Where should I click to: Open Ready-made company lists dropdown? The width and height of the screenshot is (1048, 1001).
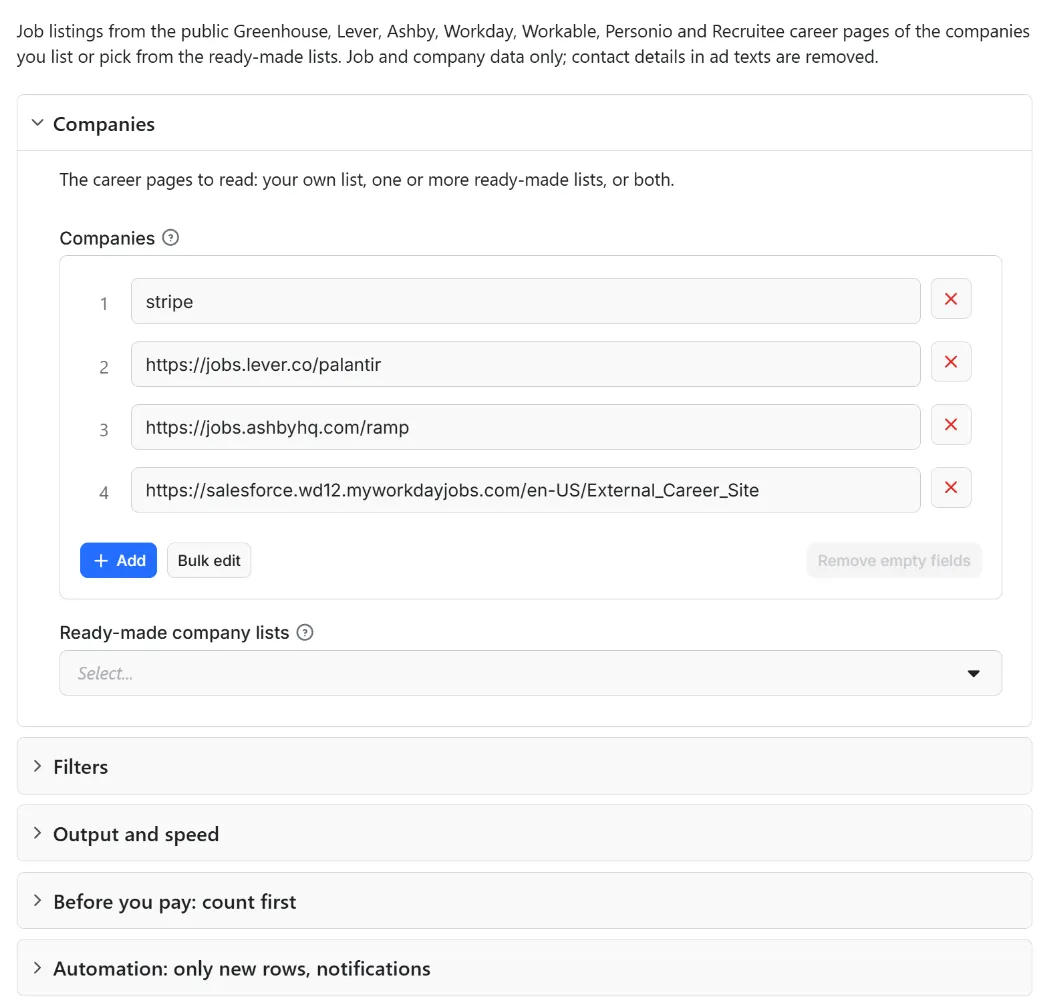point(531,673)
